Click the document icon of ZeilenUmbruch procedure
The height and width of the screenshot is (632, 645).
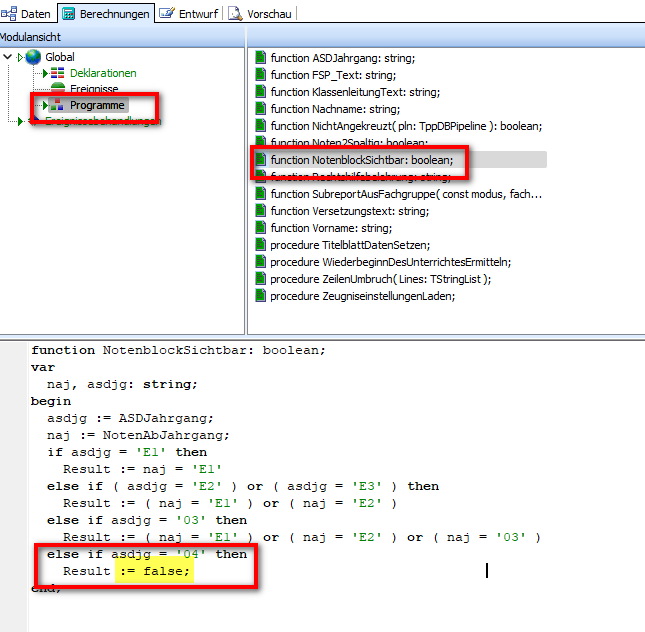(260, 279)
